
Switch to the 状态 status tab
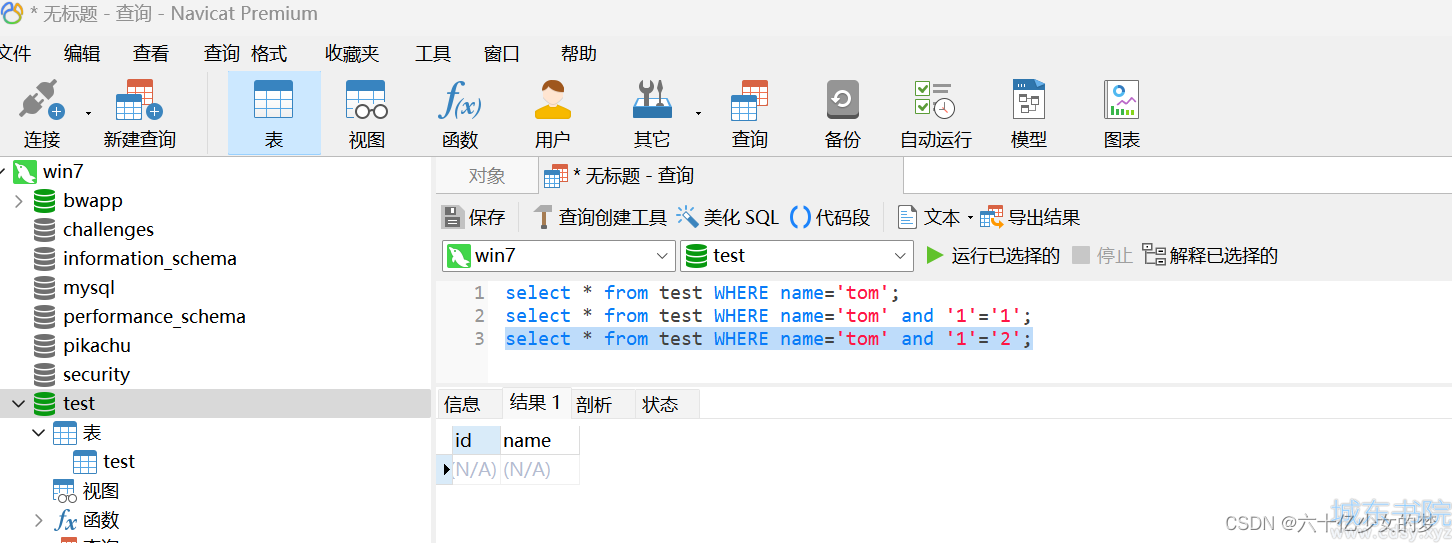point(660,404)
